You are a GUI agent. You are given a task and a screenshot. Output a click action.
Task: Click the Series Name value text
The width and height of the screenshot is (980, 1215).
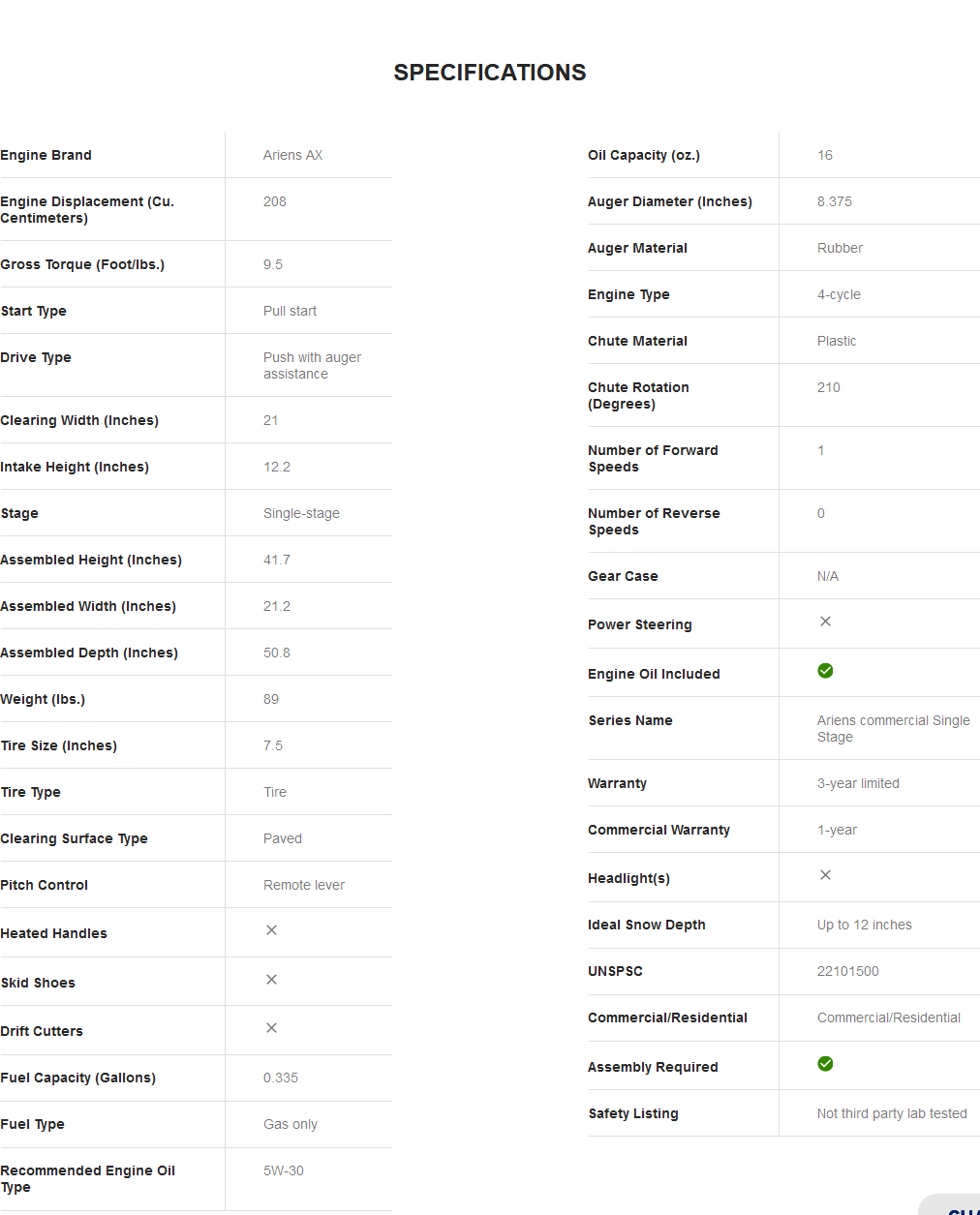893,728
